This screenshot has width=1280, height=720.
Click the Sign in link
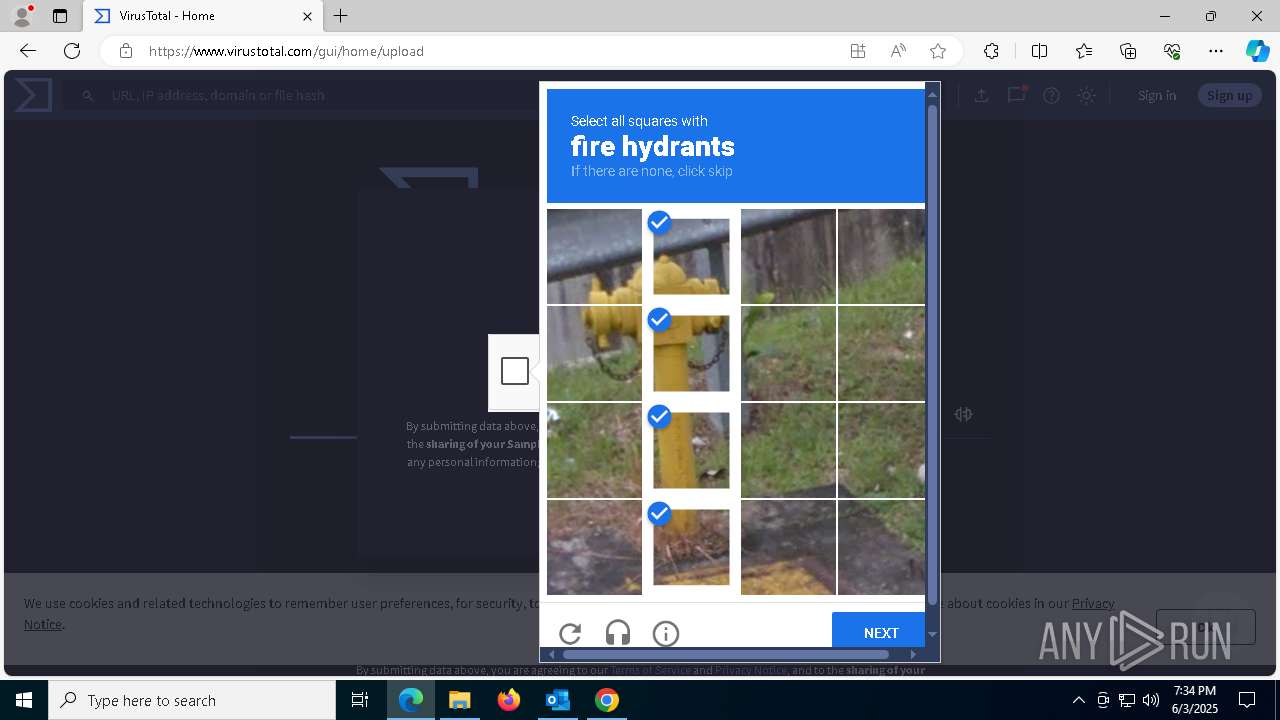click(1157, 95)
